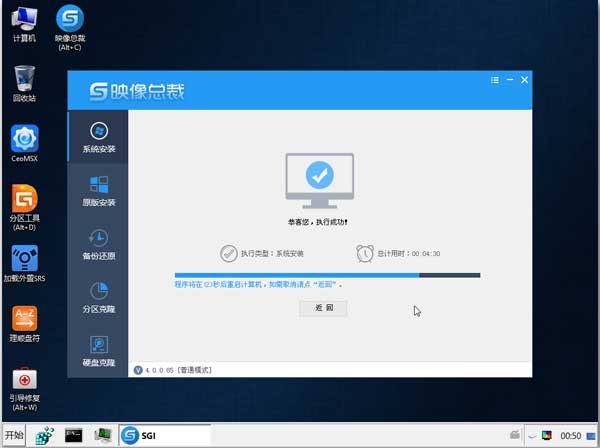
Task: Open the 映像总裁 (Alt+C) desktop shortcut
Action: [x=70, y=28]
